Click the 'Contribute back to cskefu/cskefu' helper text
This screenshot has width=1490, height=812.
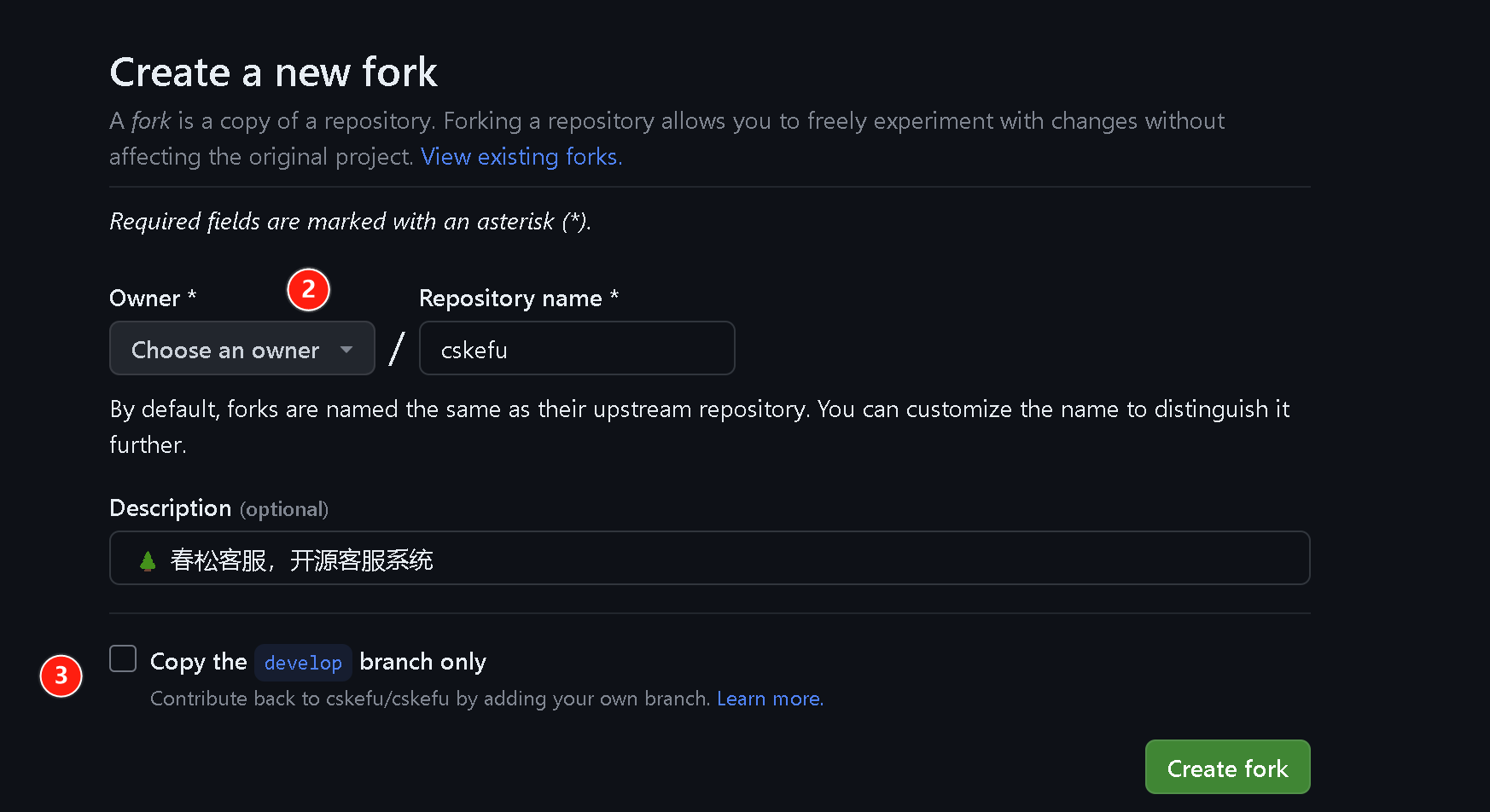pos(300,699)
